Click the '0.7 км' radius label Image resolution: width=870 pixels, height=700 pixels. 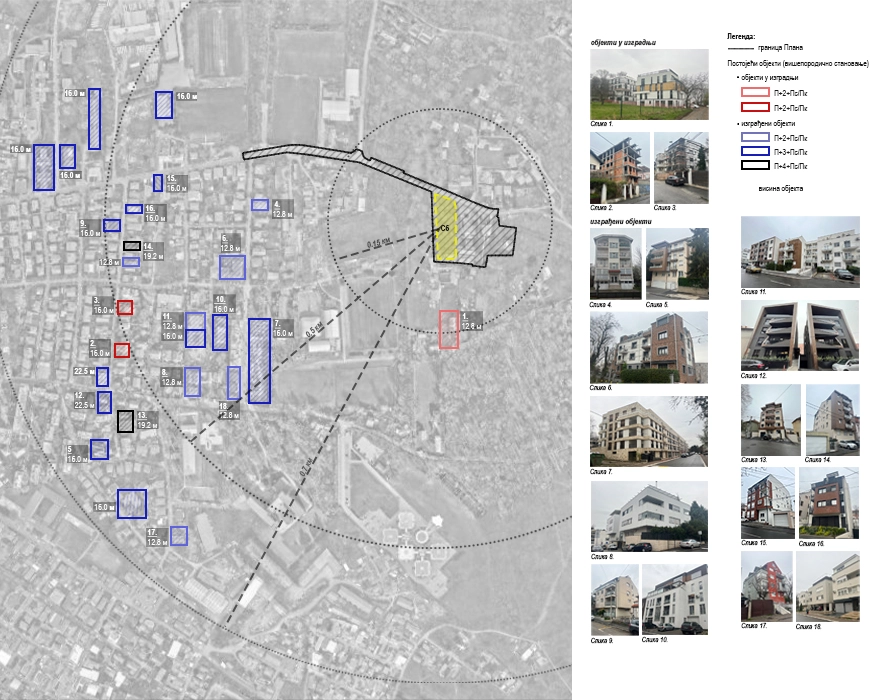306,467
